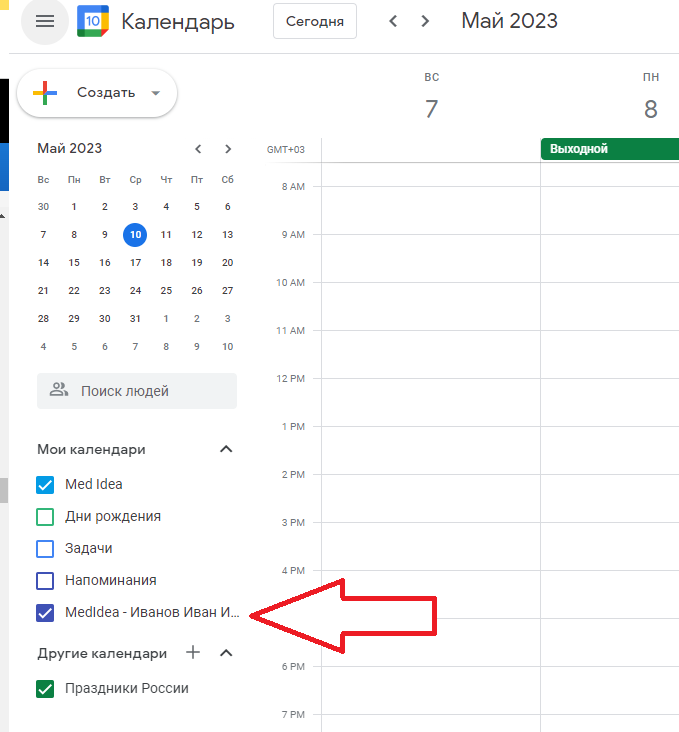Collapse the Другие календари section

[x=226, y=653]
